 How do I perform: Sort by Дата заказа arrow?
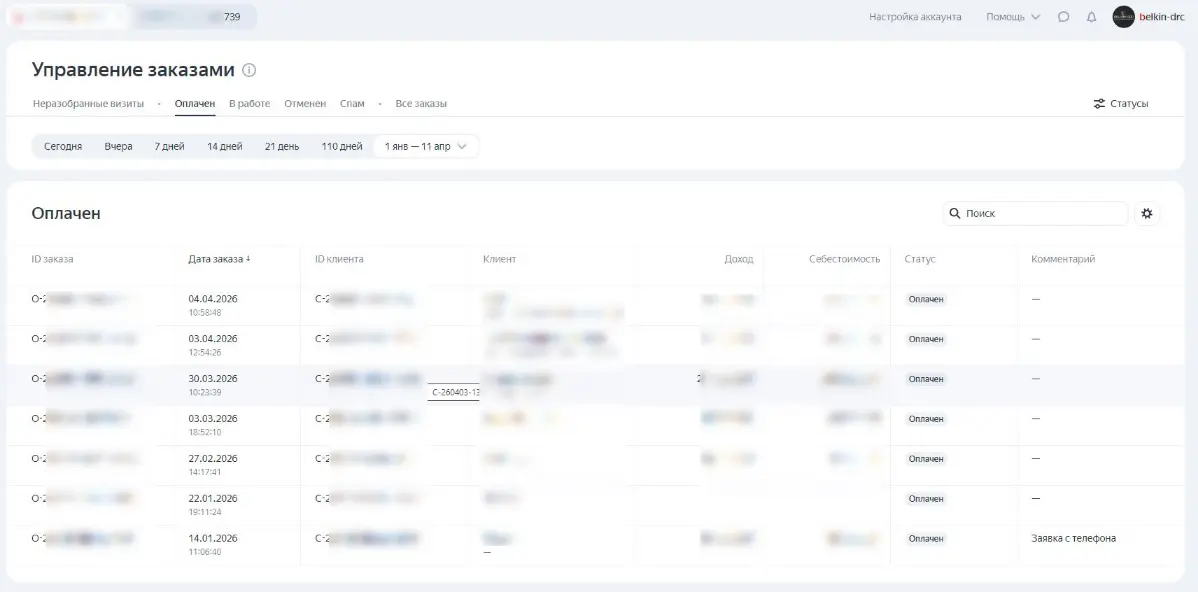tap(248, 259)
